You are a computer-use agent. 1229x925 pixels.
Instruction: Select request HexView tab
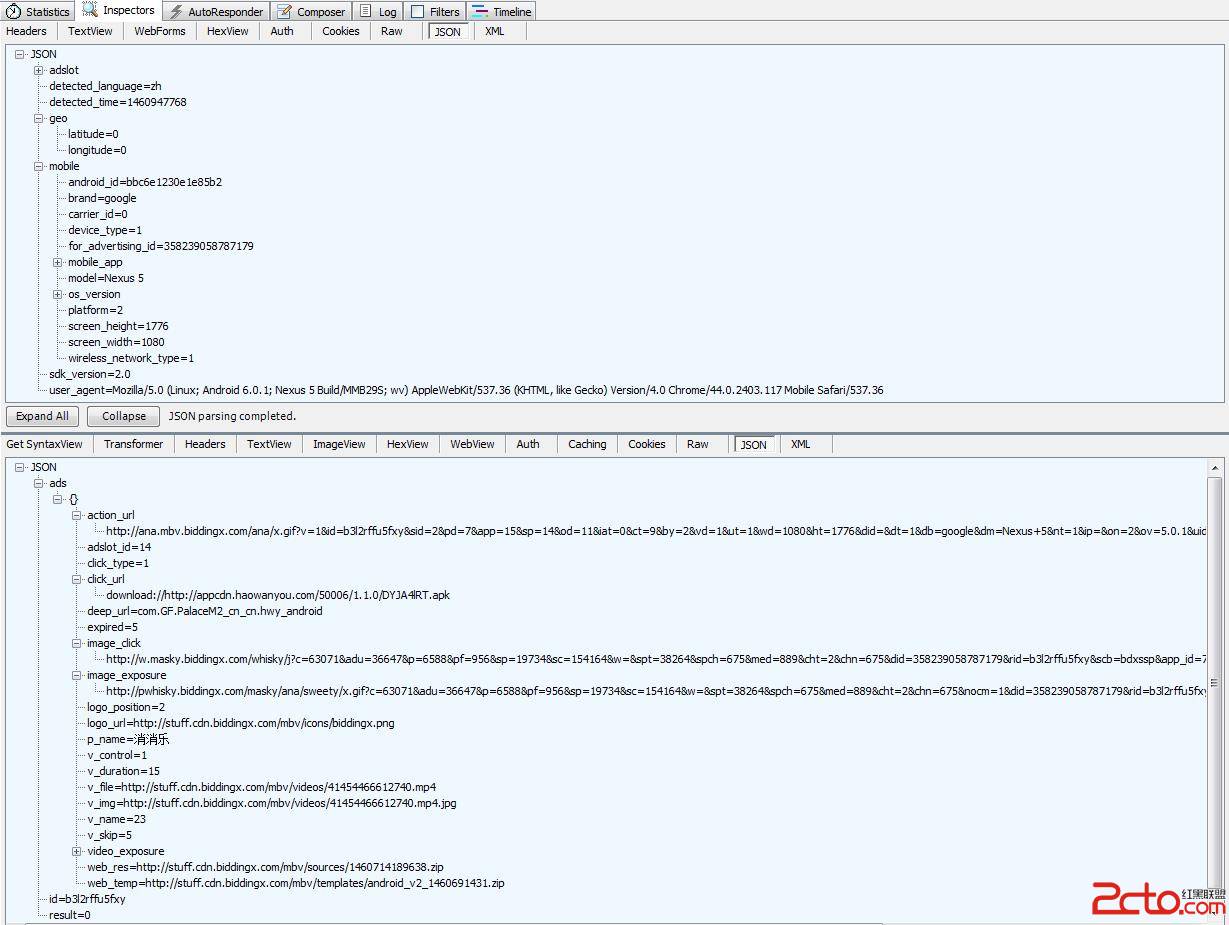(x=228, y=31)
